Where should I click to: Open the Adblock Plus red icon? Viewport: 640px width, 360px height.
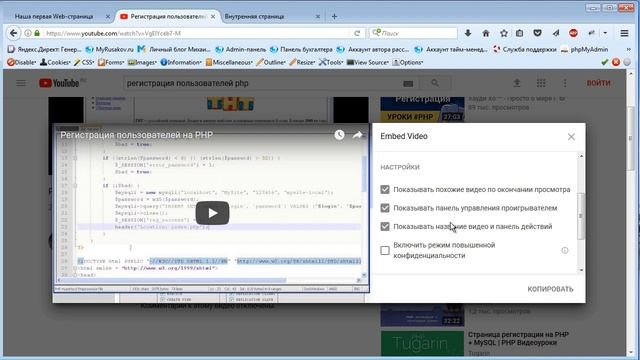(573, 33)
